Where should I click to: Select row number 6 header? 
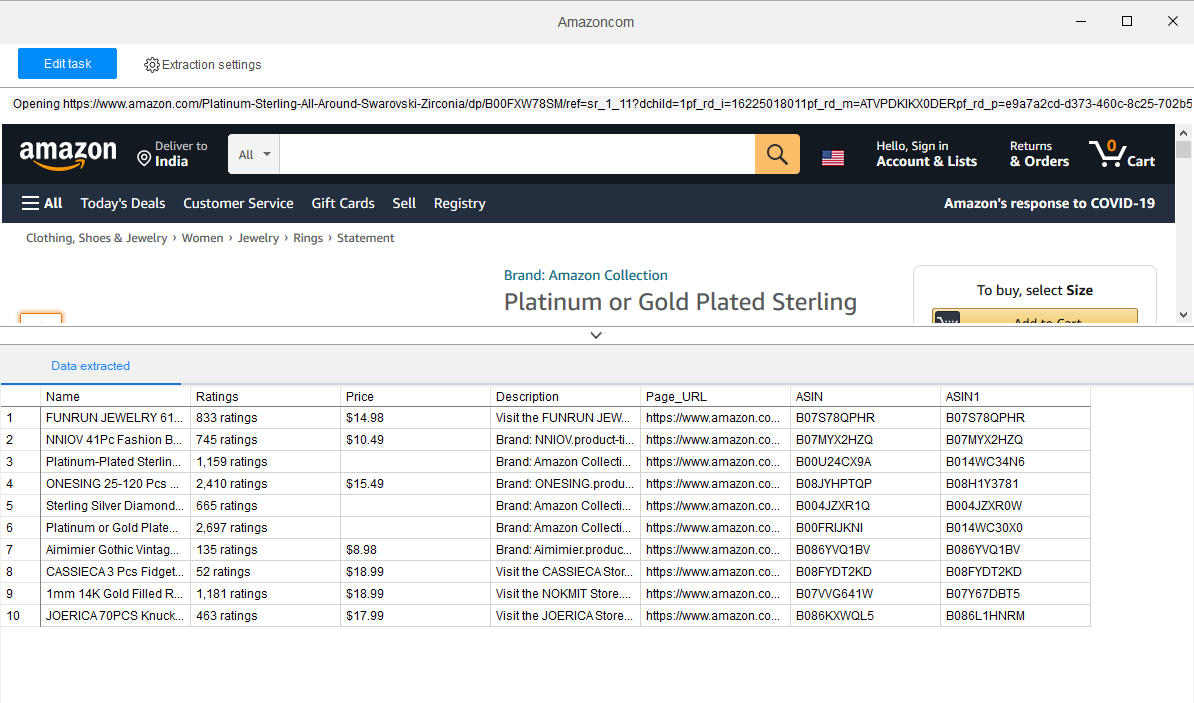[21, 528]
